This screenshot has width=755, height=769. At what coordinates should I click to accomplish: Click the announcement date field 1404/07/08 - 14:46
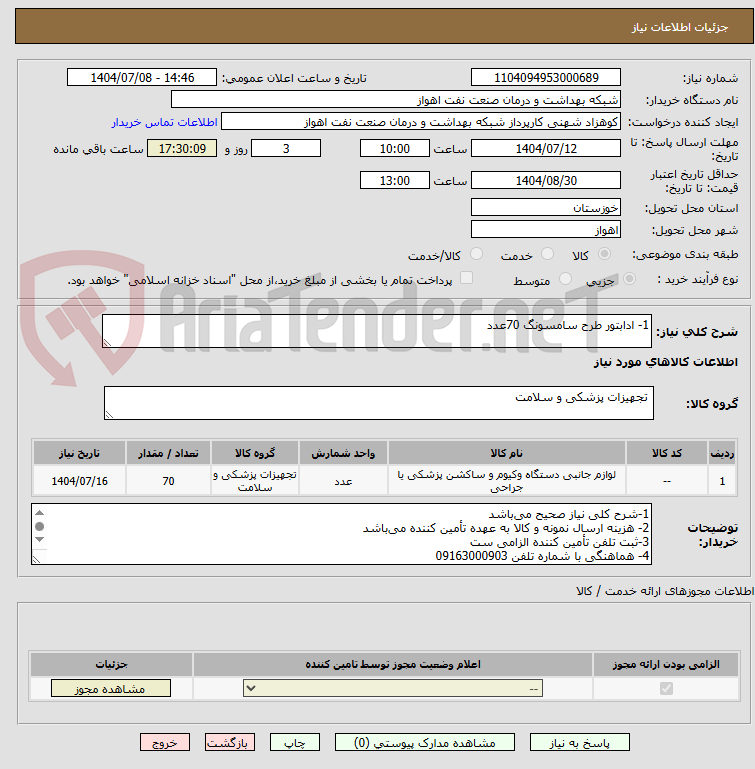tap(142, 77)
